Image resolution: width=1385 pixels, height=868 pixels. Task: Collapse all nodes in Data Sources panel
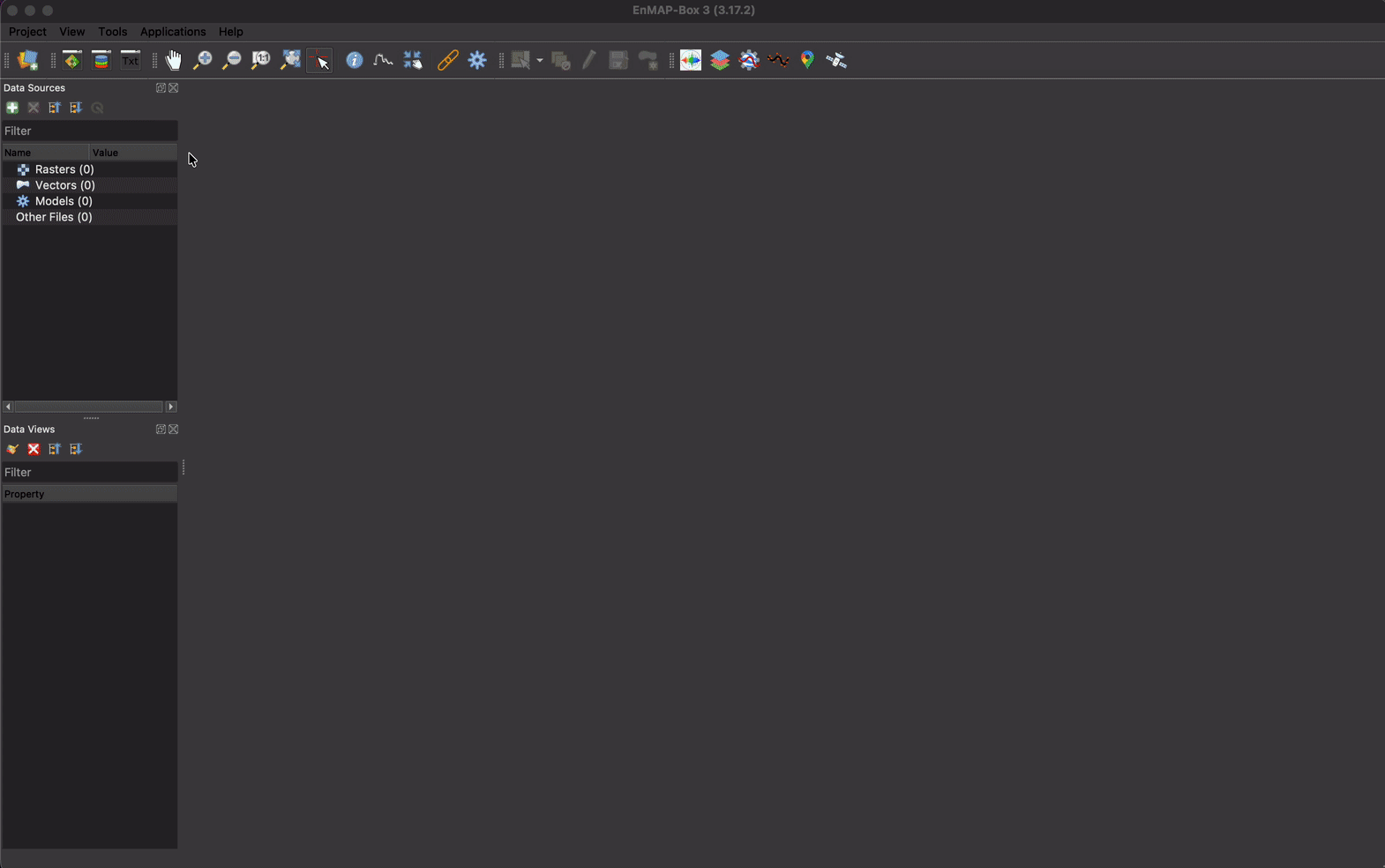[x=55, y=108]
